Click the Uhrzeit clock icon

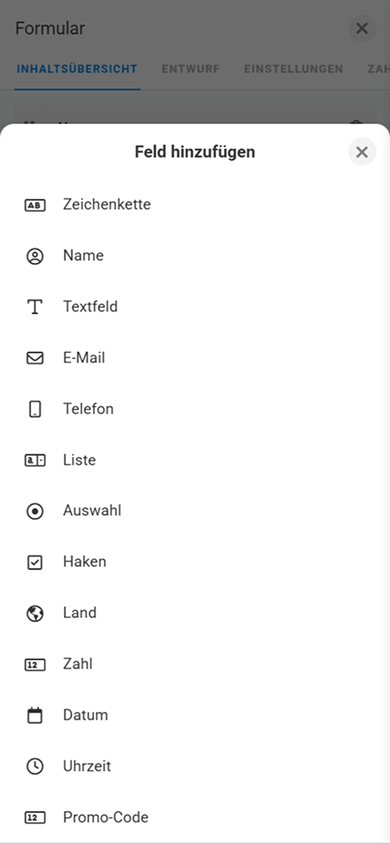(35, 766)
